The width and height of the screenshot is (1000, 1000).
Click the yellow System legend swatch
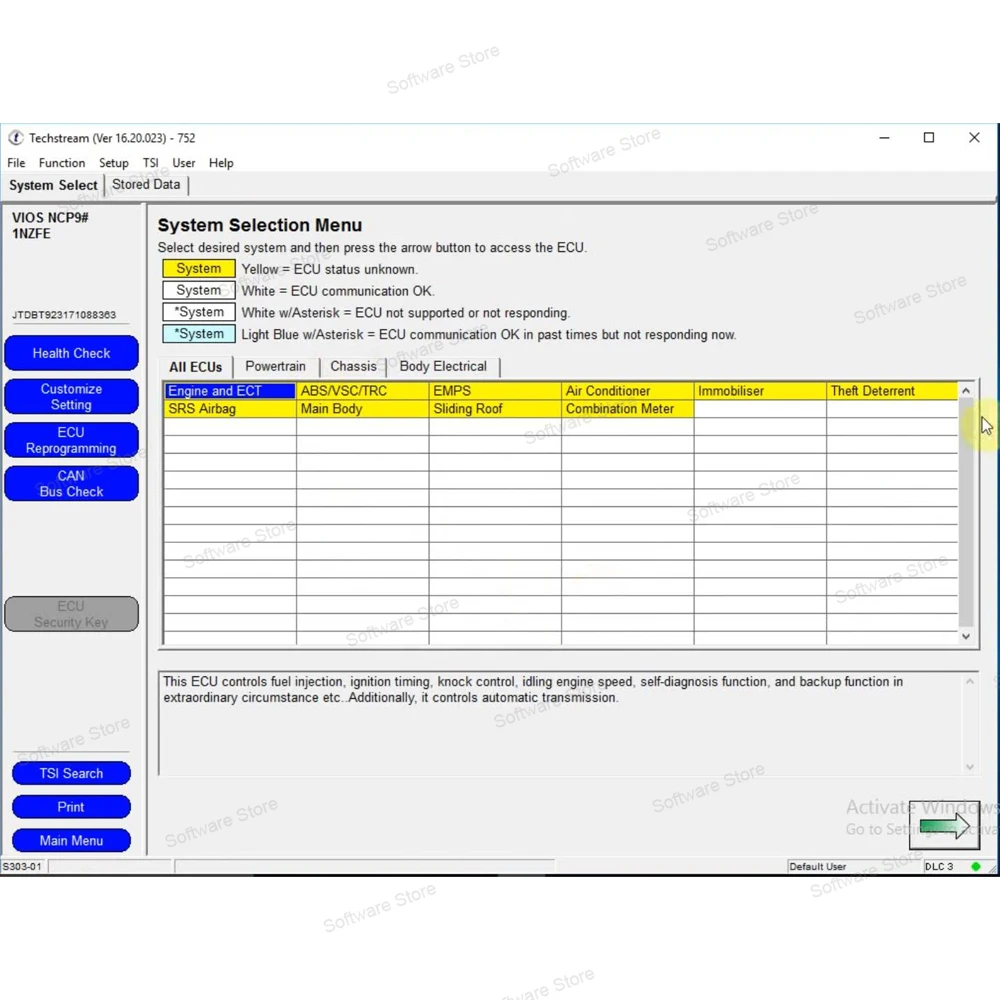[x=198, y=269]
